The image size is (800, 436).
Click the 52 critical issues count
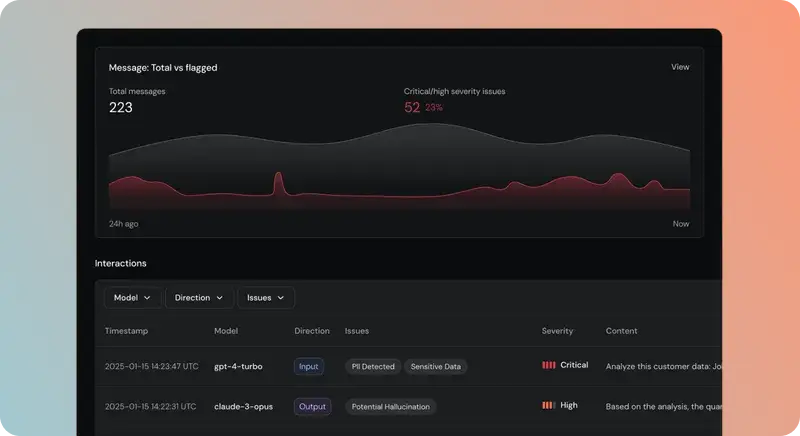tap(412, 108)
